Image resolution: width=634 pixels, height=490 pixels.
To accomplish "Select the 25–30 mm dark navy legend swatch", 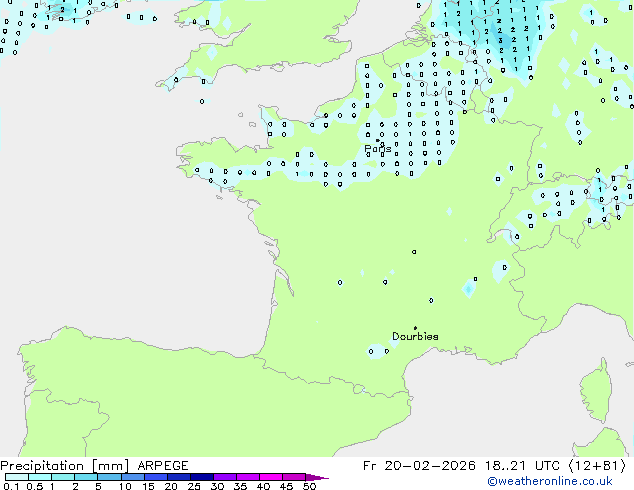I will pyautogui.click(x=202, y=477).
